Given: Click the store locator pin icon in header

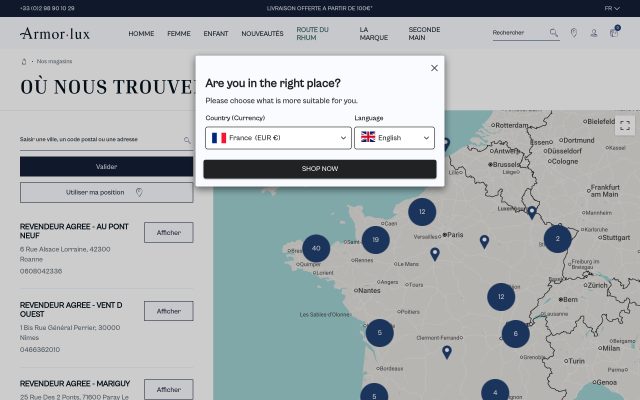Looking at the screenshot, I should [573, 33].
